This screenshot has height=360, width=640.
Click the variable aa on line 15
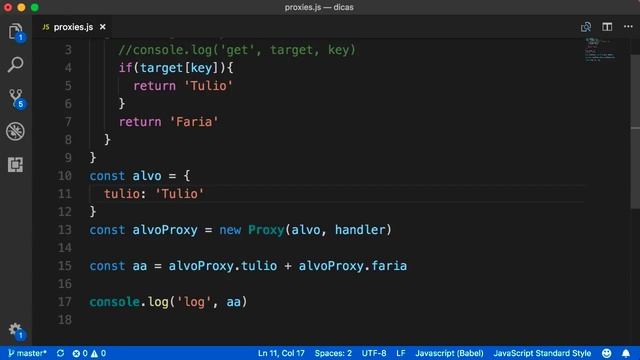tap(140, 266)
